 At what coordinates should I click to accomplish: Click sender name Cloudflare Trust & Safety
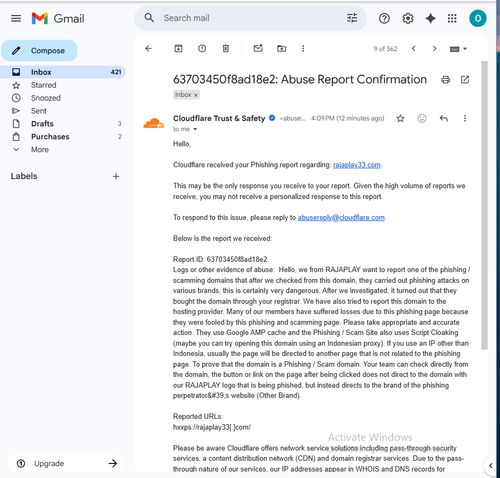pos(219,118)
